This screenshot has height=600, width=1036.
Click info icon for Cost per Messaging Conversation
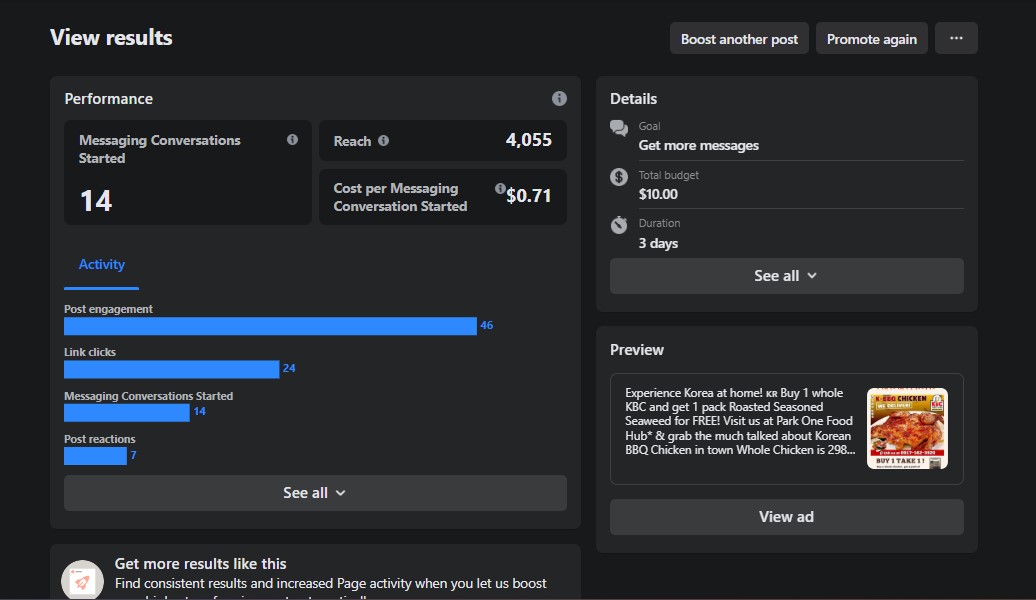pyautogui.click(x=500, y=188)
